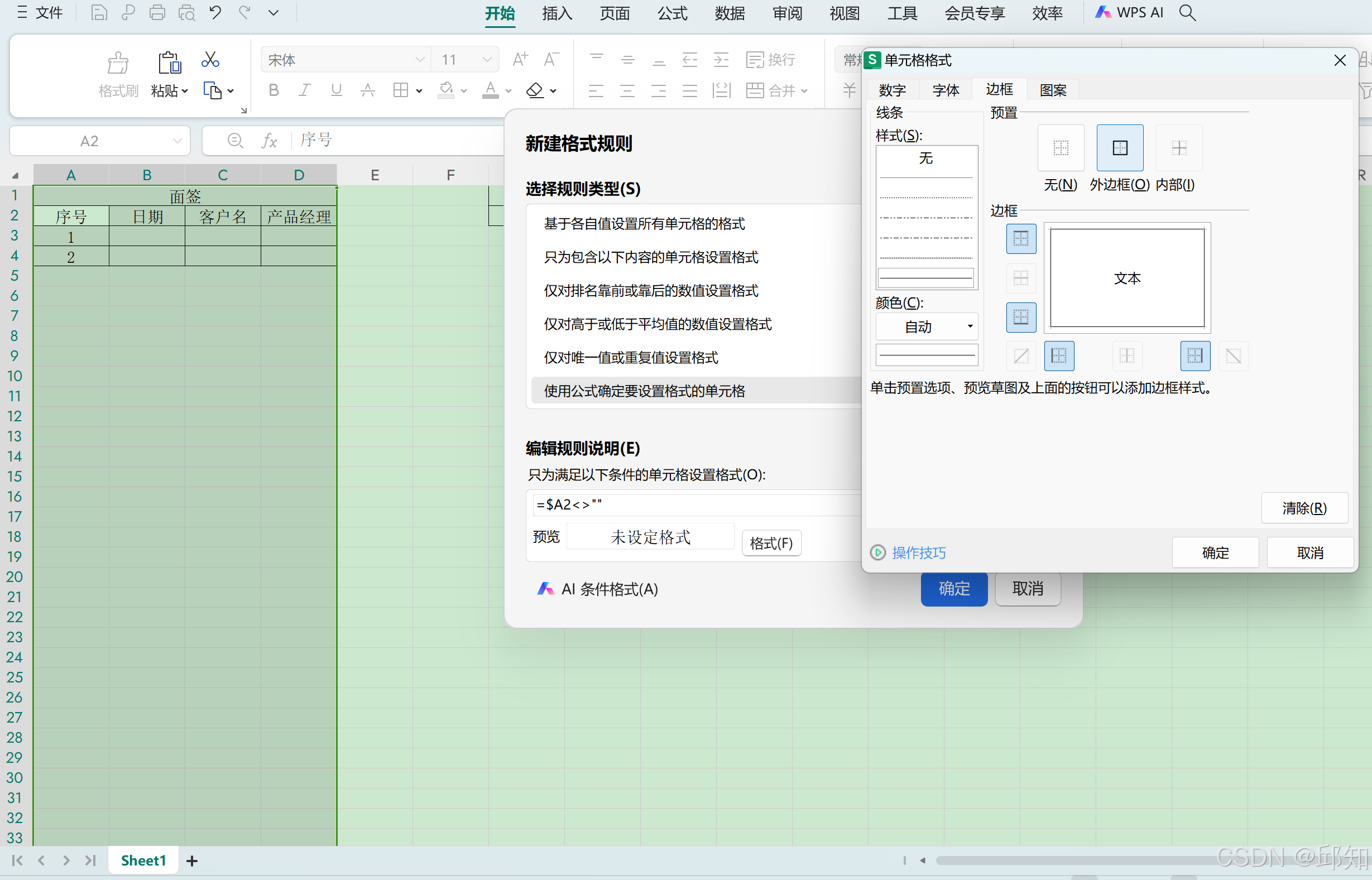Toggle the top border button
Image resolution: width=1372 pixels, height=880 pixels.
pyautogui.click(x=1020, y=239)
